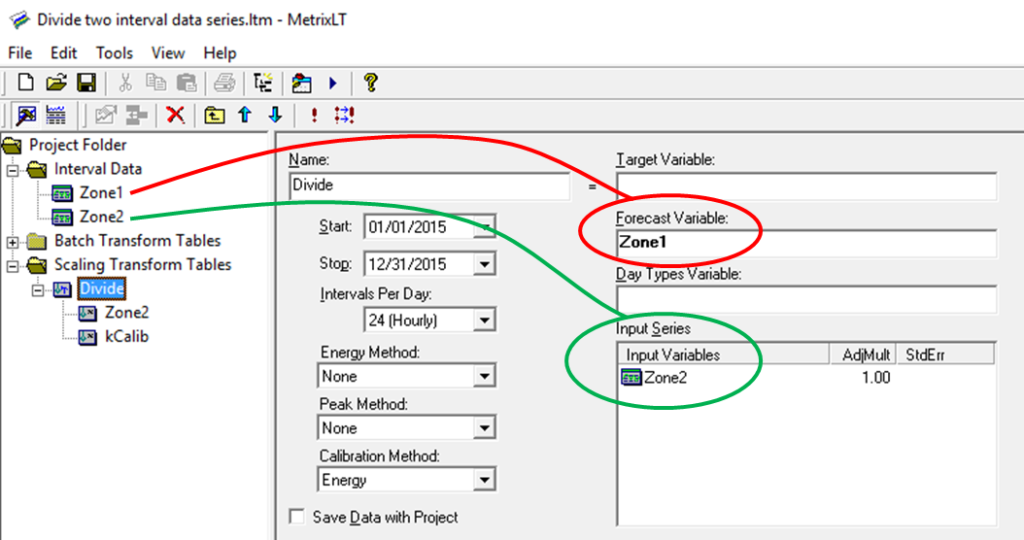Click the single red exclamation mark icon
The width and height of the screenshot is (1024, 540).
pyautogui.click(x=314, y=115)
